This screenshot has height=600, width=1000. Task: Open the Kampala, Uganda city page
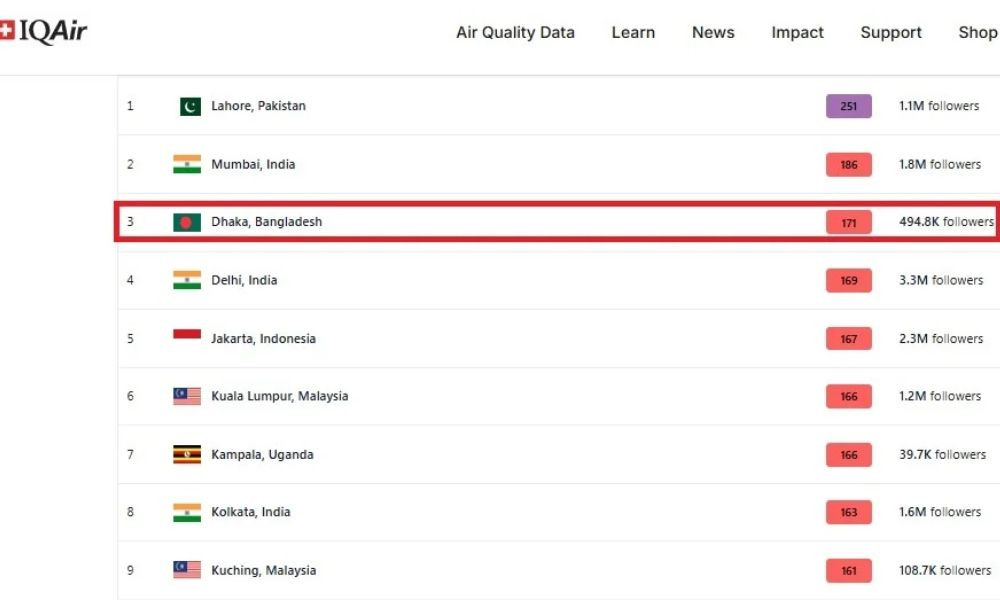[262, 455]
